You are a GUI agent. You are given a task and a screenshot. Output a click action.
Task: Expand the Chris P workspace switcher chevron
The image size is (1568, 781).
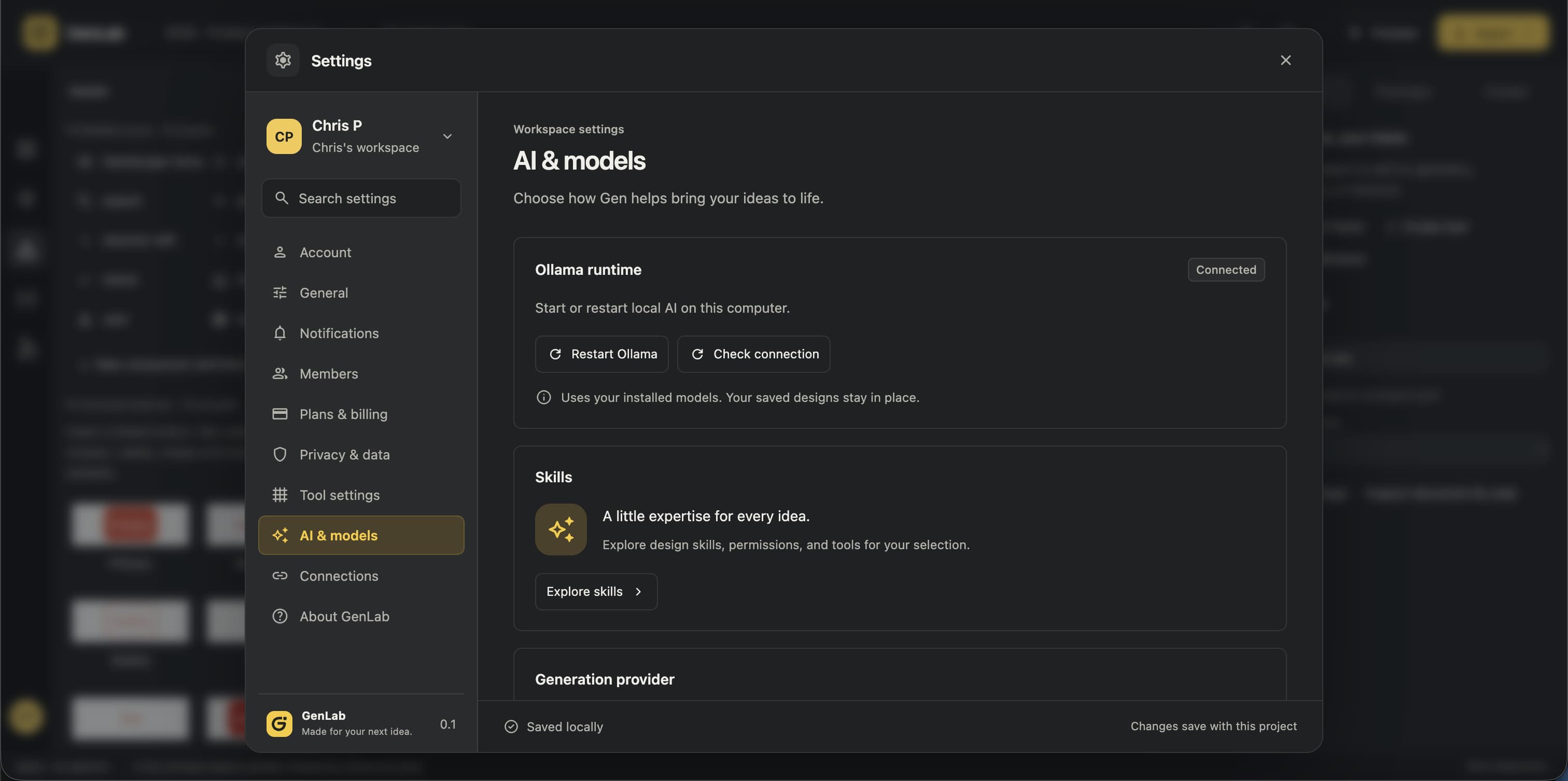point(447,136)
